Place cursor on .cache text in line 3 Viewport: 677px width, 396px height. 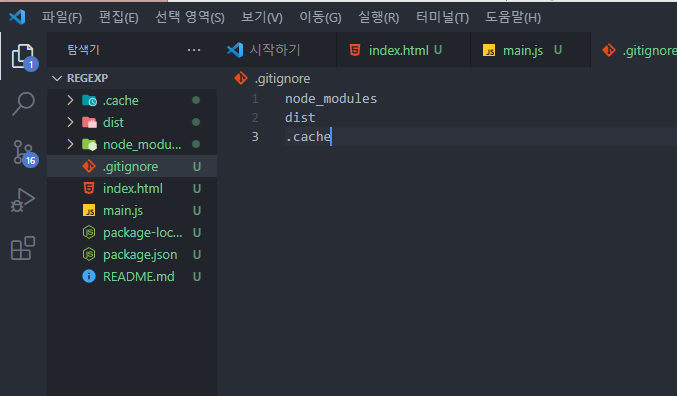point(308,136)
